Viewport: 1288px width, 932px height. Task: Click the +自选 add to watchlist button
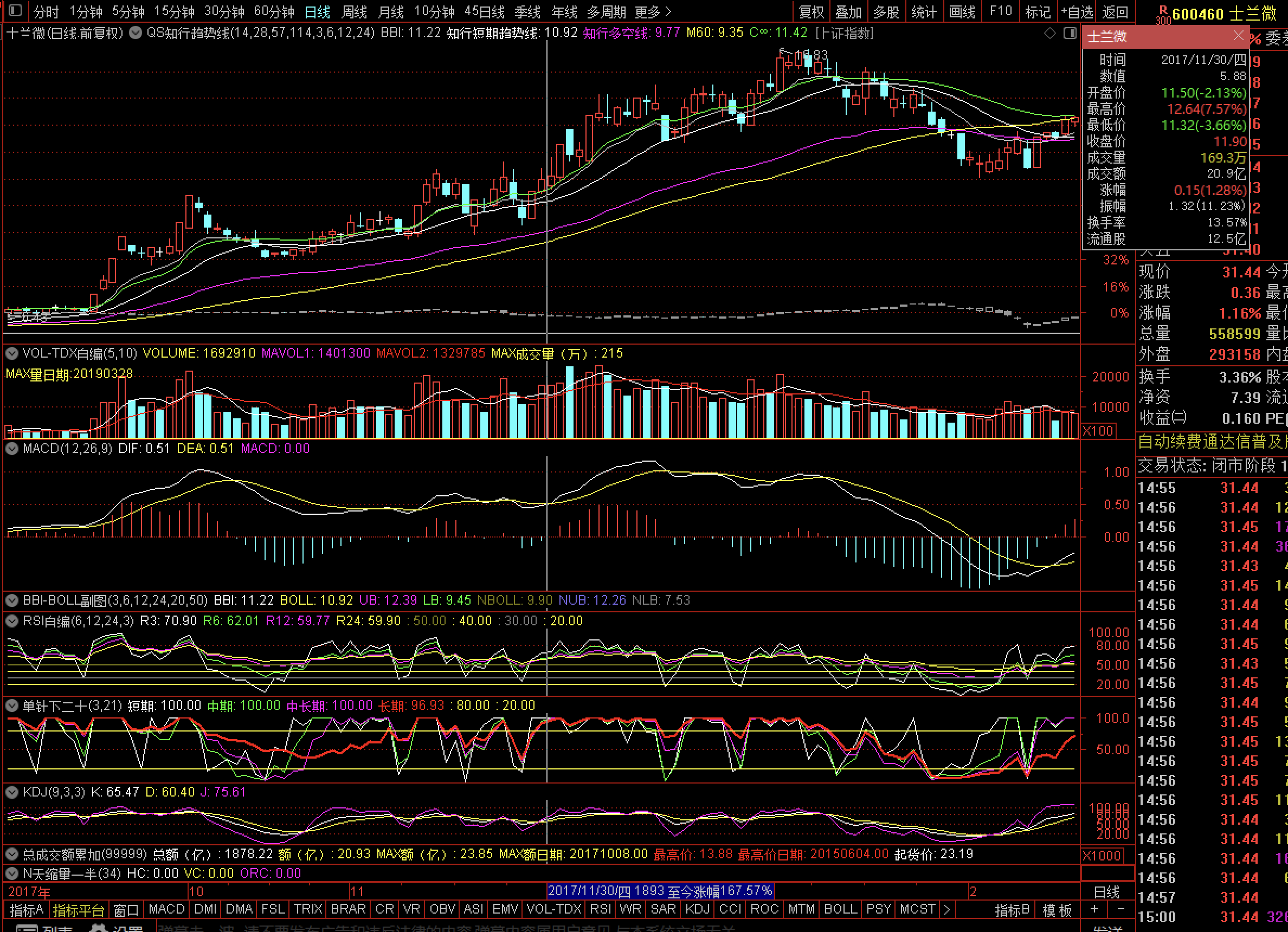[1077, 11]
